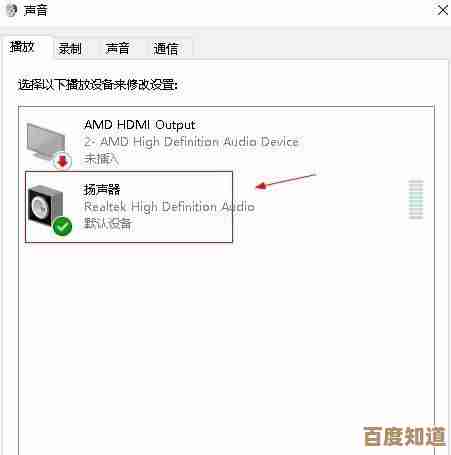Open the 录制 recording tab
Screen dimensions: 451x455
(70, 48)
